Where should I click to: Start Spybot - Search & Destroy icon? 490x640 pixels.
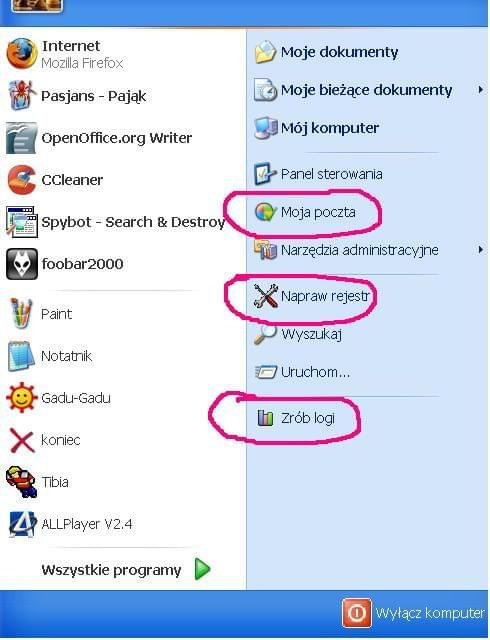click(22, 222)
